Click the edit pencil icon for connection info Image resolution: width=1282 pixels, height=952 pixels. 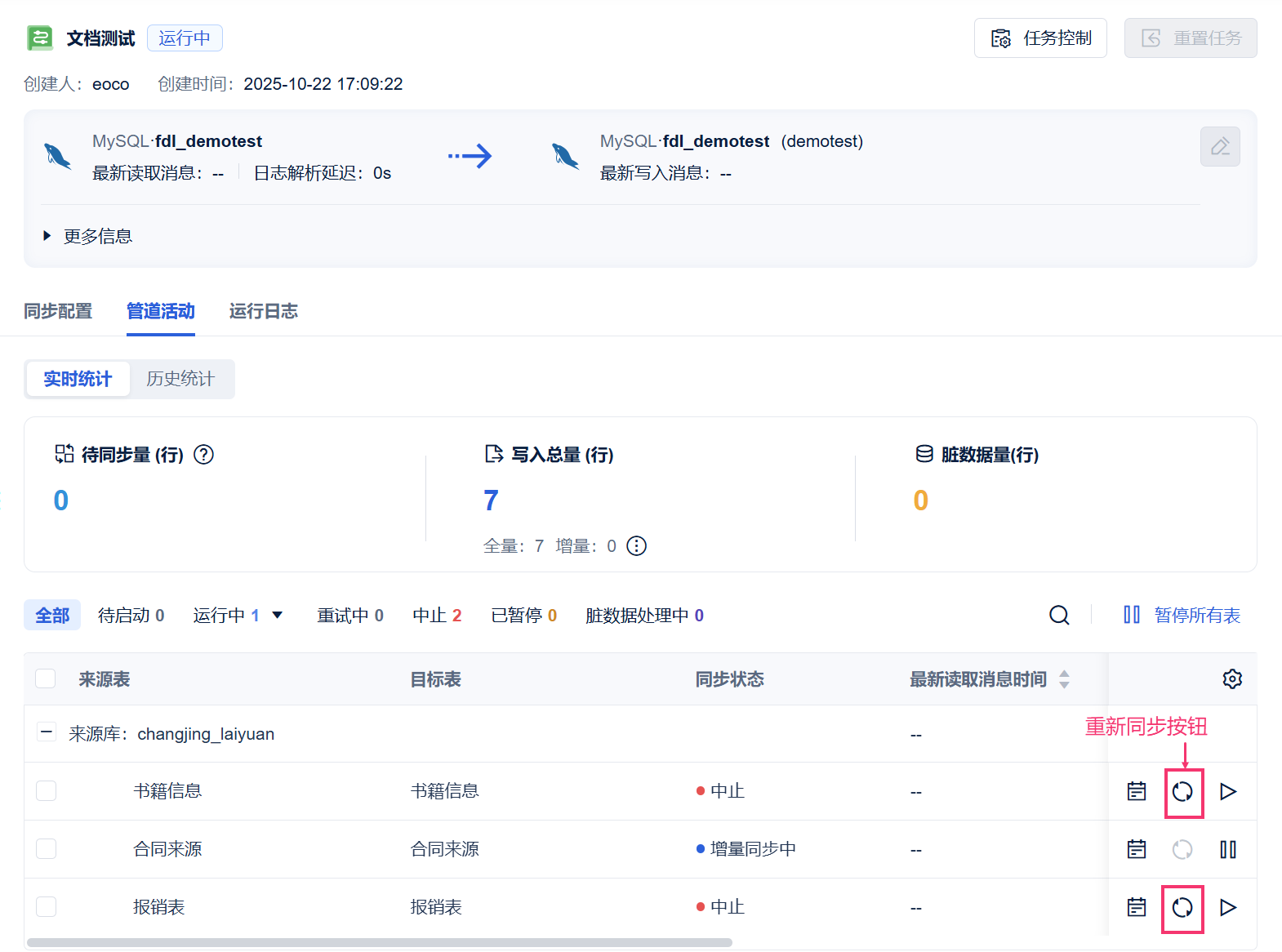point(1220,147)
